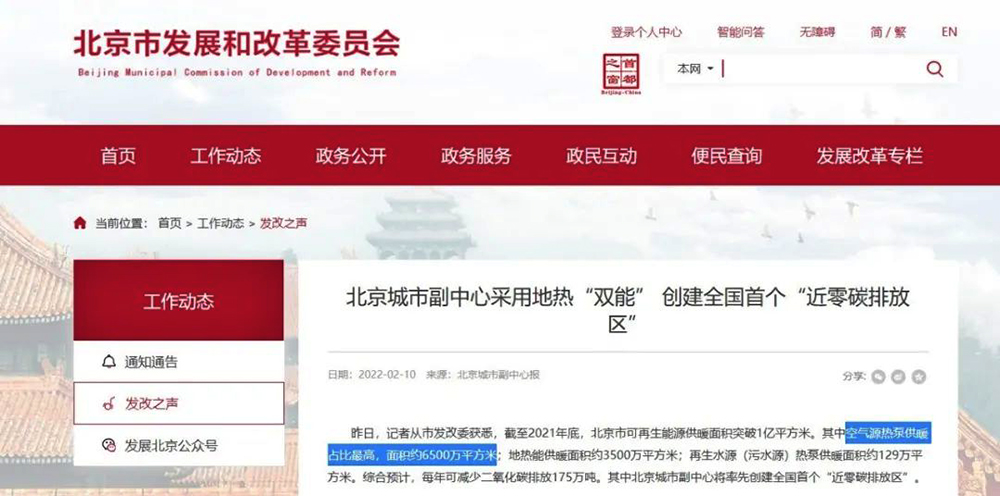Open the 发展改革专栏 nav menu item
This screenshot has width=1000, height=496.
[869, 156]
